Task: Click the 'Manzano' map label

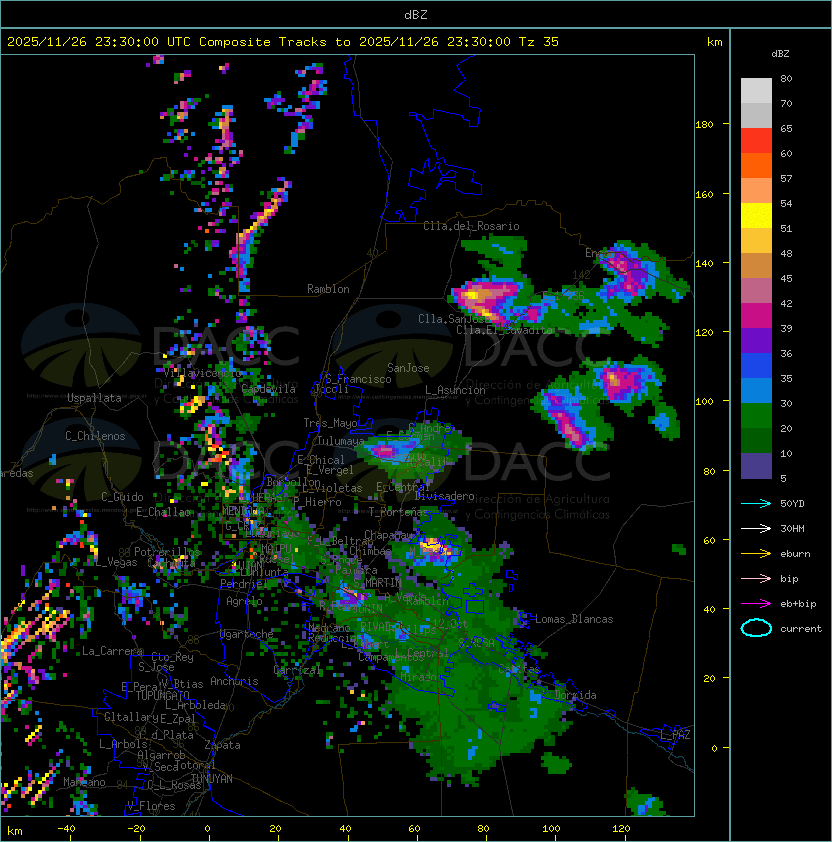Action: pos(84,782)
